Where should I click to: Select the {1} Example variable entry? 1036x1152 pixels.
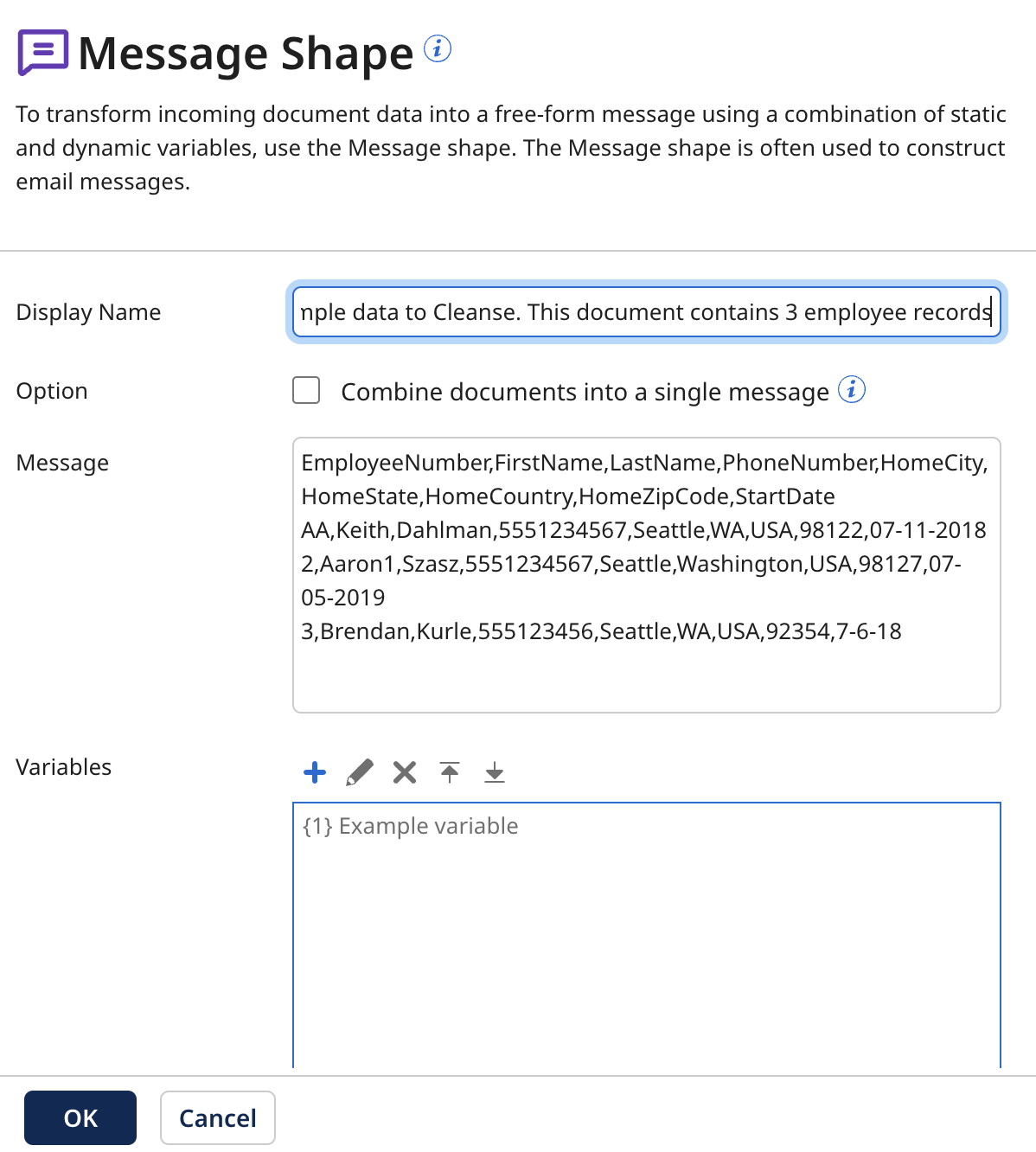point(411,826)
